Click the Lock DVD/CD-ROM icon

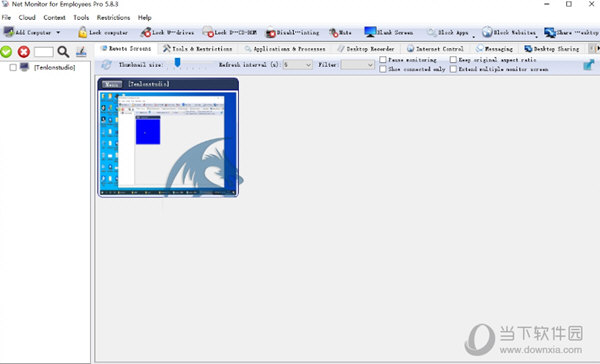[x=208, y=33]
